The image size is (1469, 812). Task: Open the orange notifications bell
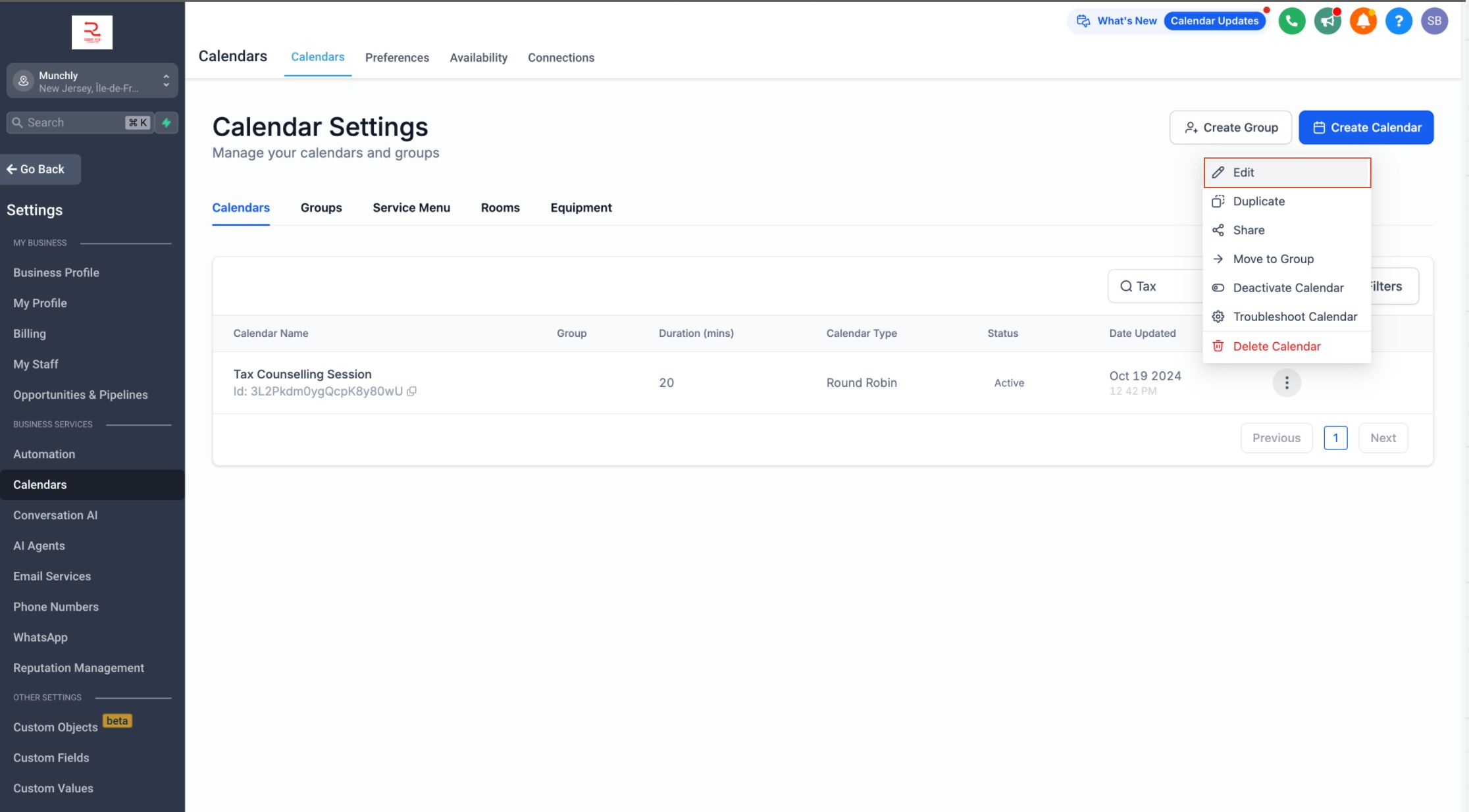click(x=1363, y=21)
